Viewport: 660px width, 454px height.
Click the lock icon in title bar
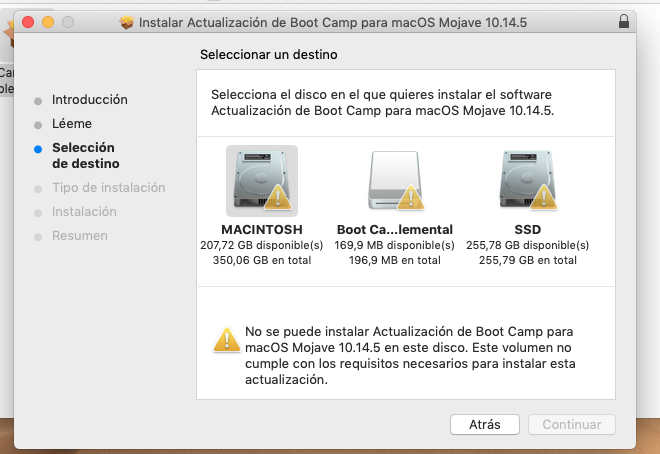coord(625,21)
